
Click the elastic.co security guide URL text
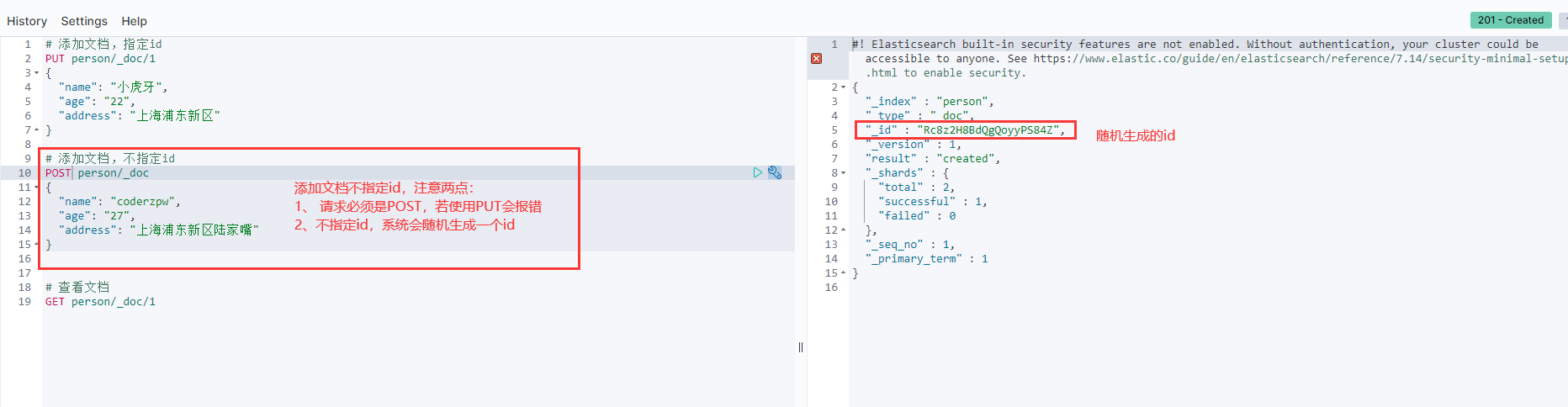tap(1300, 59)
